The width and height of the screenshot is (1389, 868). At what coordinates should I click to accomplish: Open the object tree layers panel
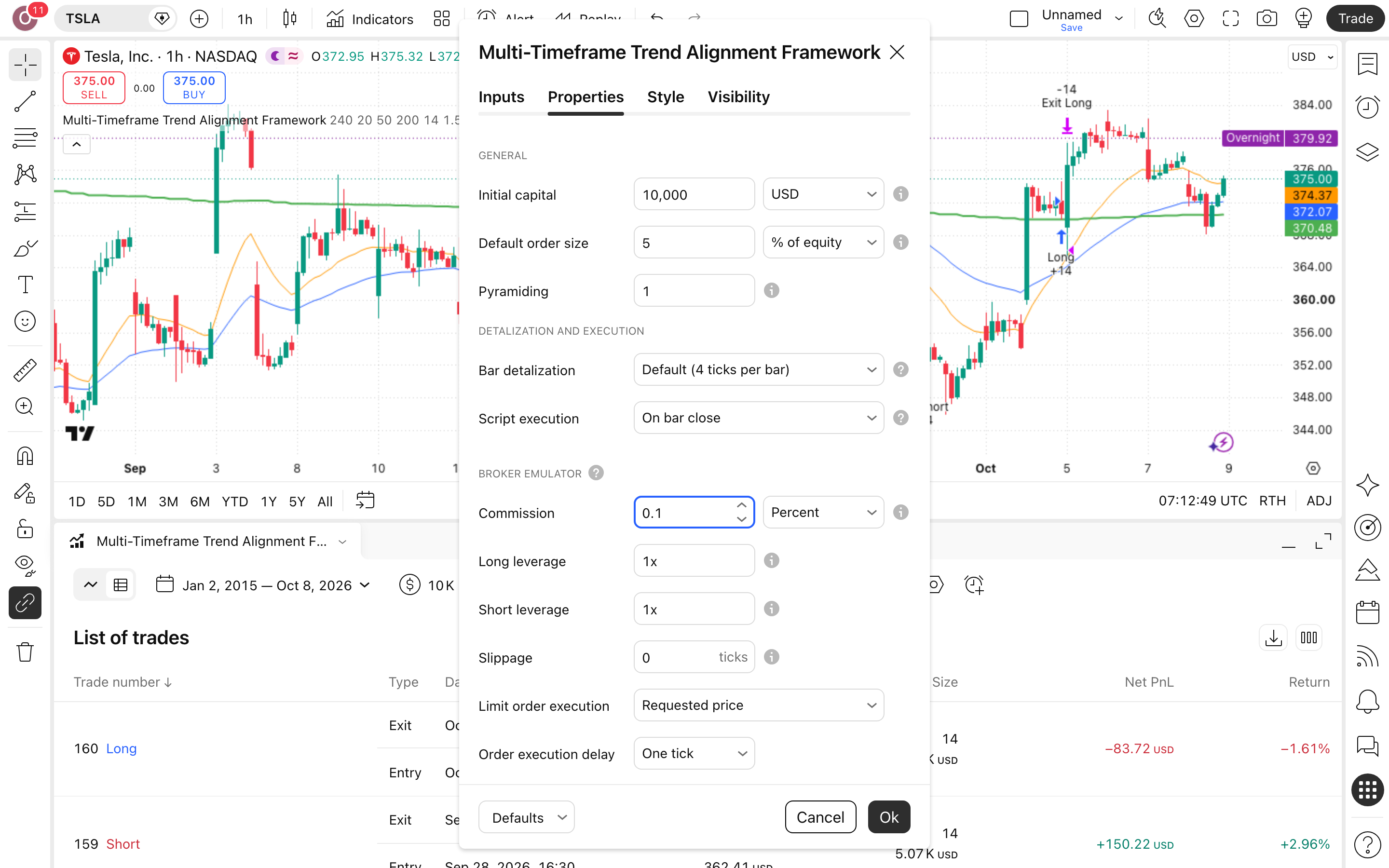point(1367,151)
